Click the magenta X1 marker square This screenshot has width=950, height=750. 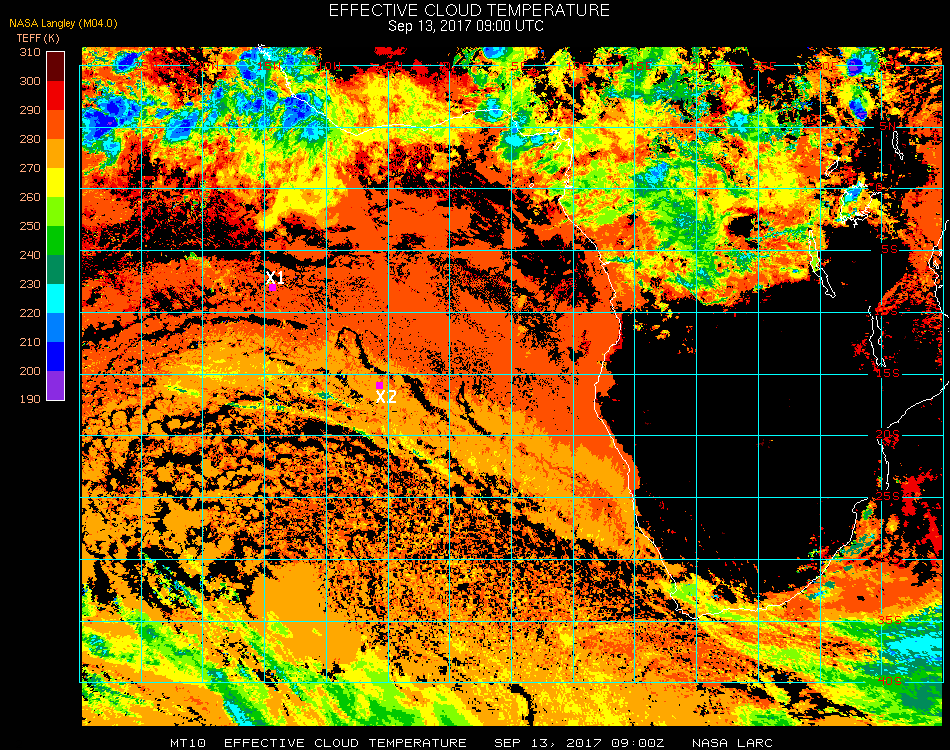[273, 287]
